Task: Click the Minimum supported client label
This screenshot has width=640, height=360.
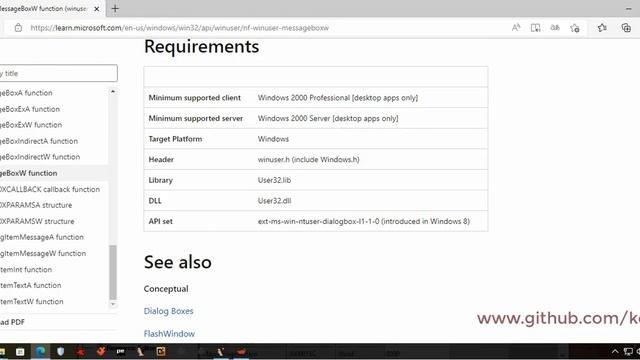Action: pos(195,98)
